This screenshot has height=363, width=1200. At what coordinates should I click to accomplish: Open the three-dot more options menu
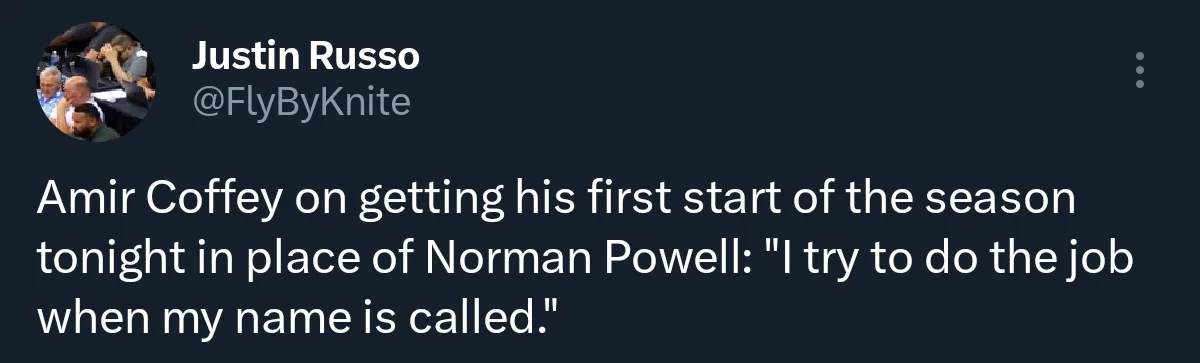pyautogui.click(x=1139, y=71)
